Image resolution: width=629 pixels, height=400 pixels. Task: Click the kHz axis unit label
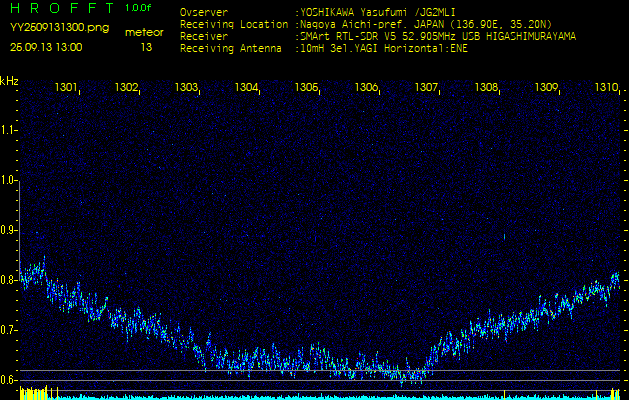[x=9, y=80]
